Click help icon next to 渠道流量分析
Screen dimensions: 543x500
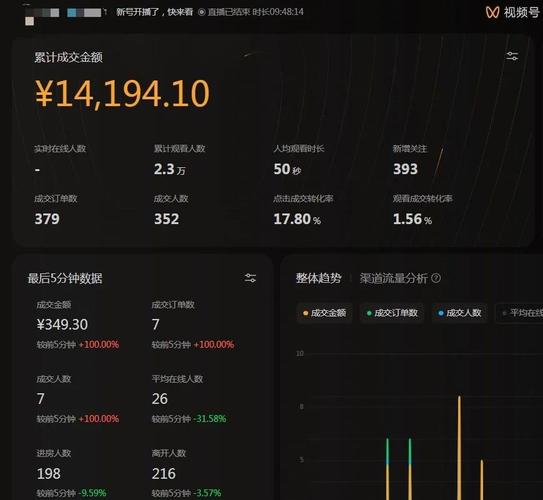(x=436, y=278)
